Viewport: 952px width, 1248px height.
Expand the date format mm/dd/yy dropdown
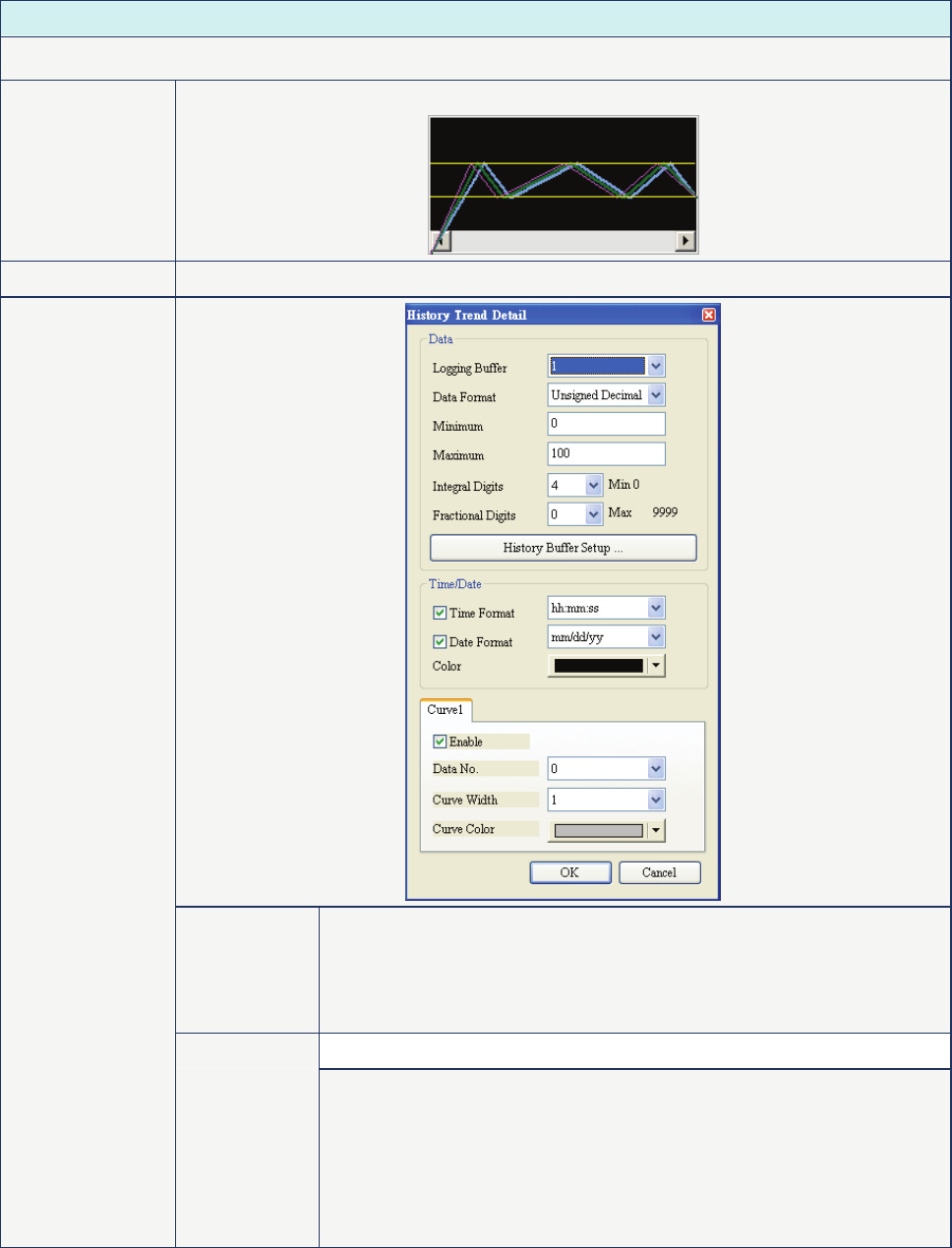656,637
